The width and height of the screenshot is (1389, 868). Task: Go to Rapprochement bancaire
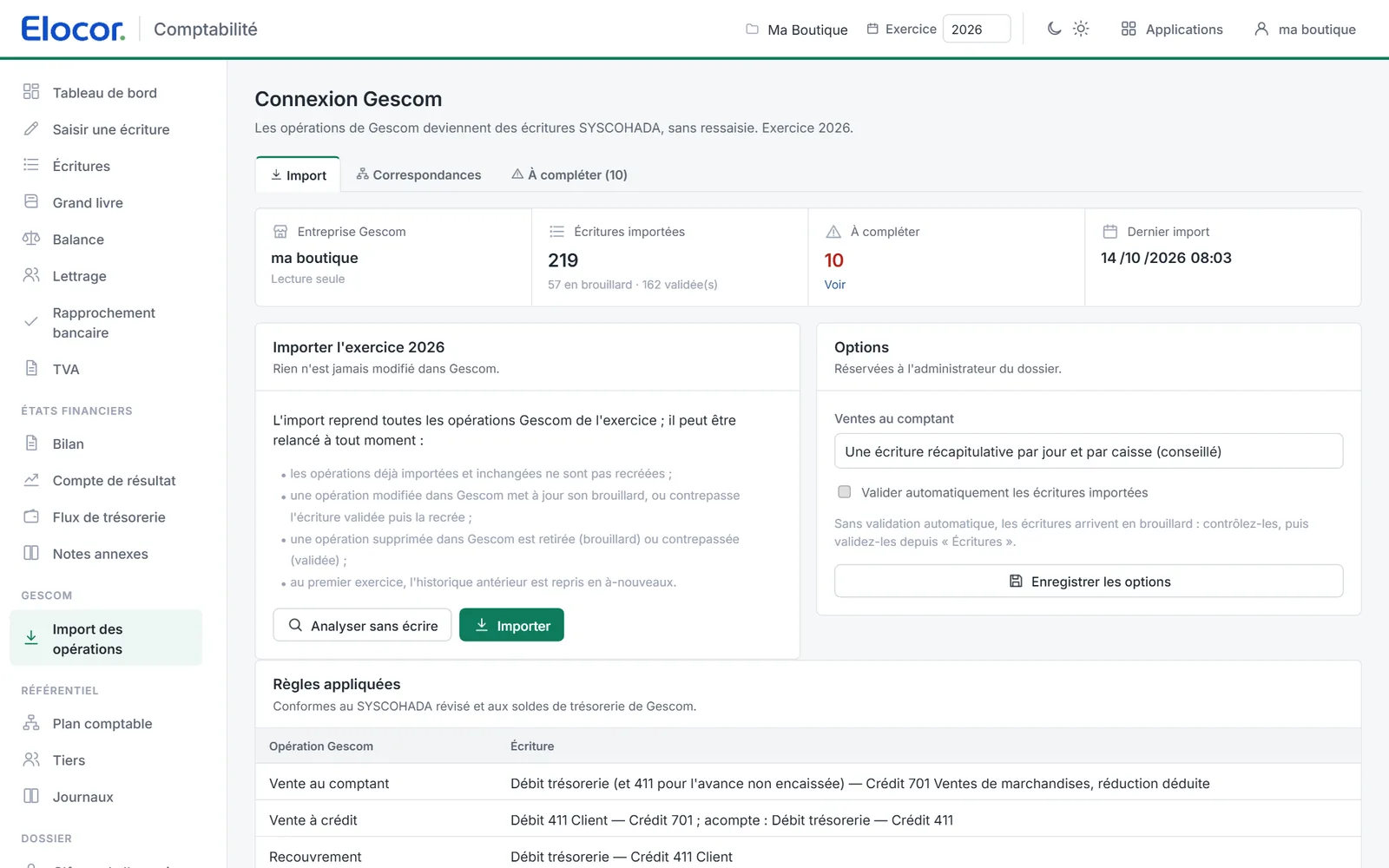pyautogui.click(x=106, y=322)
